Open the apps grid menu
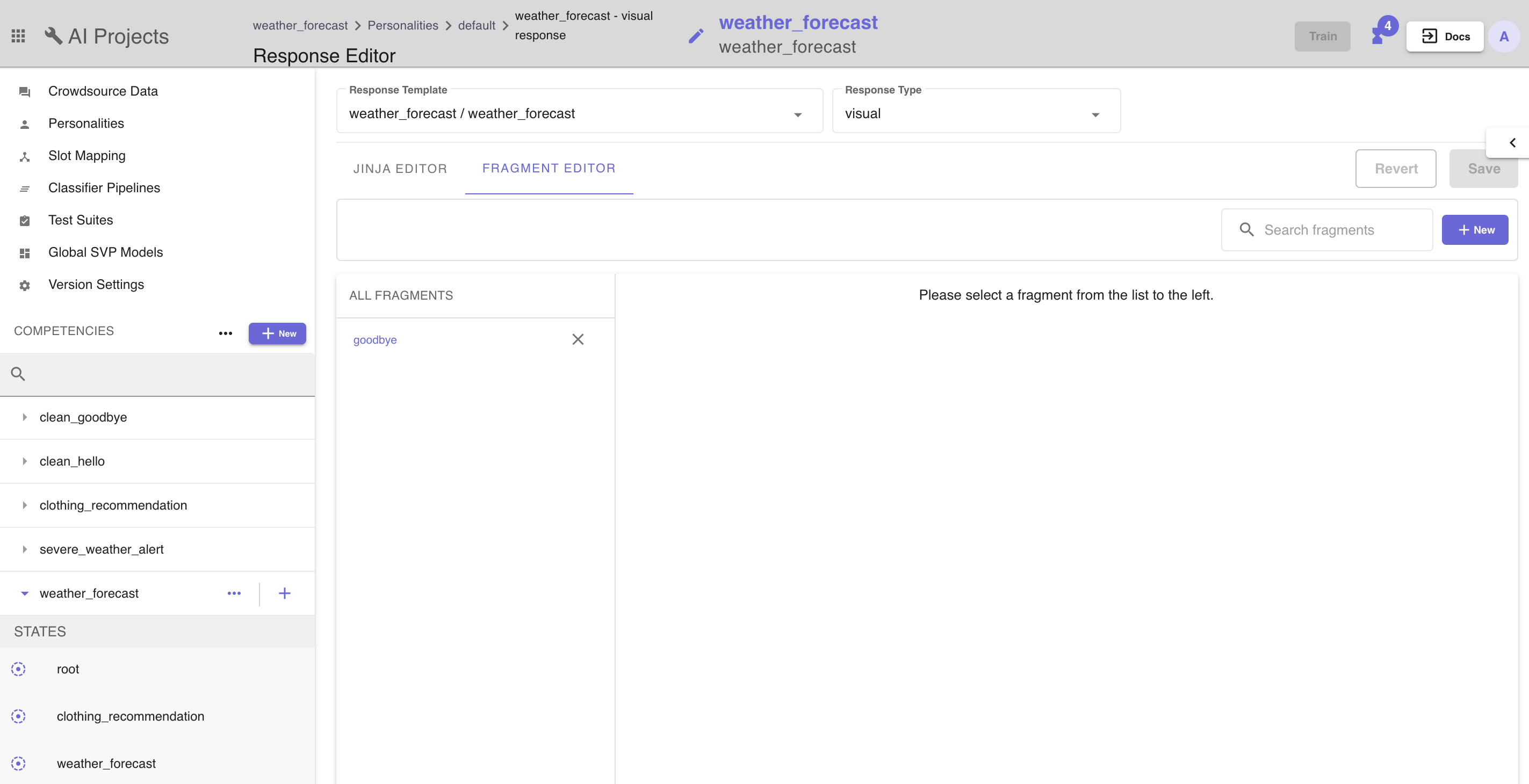This screenshot has width=1529, height=784. [x=18, y=36]
